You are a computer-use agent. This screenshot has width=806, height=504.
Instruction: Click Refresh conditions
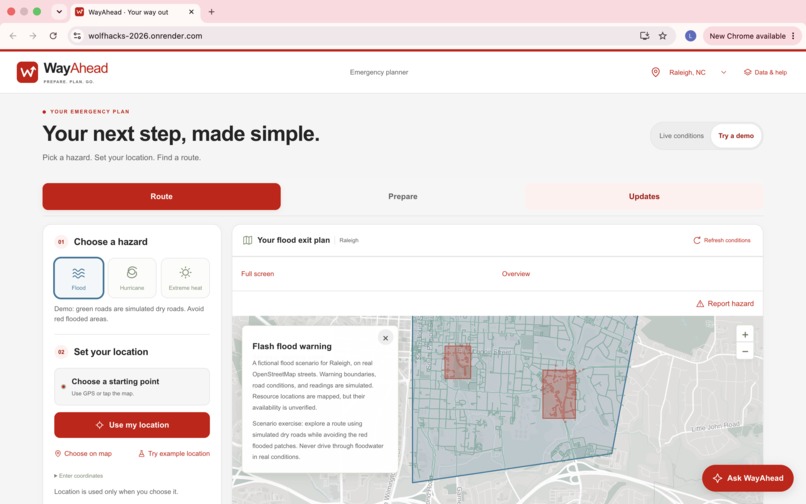pyautogui.click(x=722, y=240)
